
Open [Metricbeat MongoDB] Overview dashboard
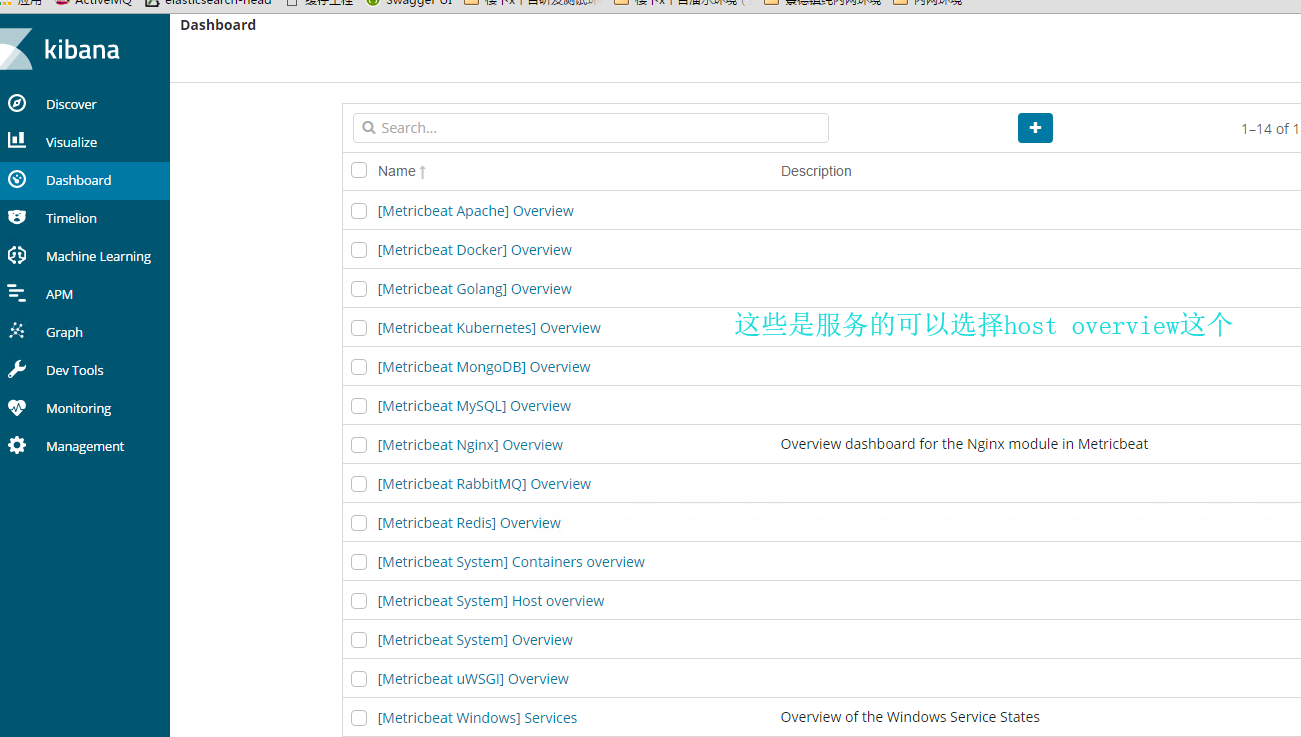484,367
